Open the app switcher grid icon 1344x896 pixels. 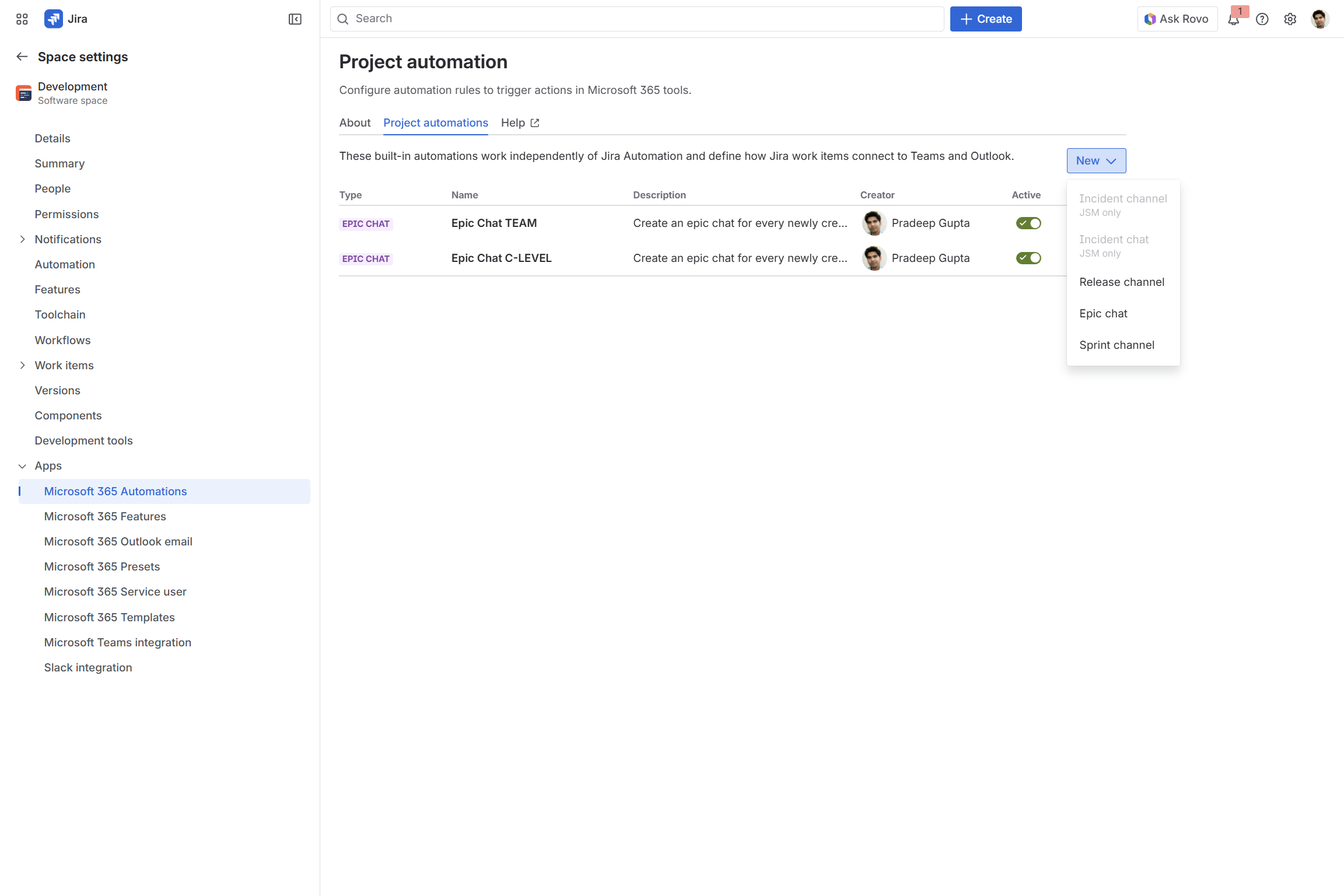tap(22, 19)
